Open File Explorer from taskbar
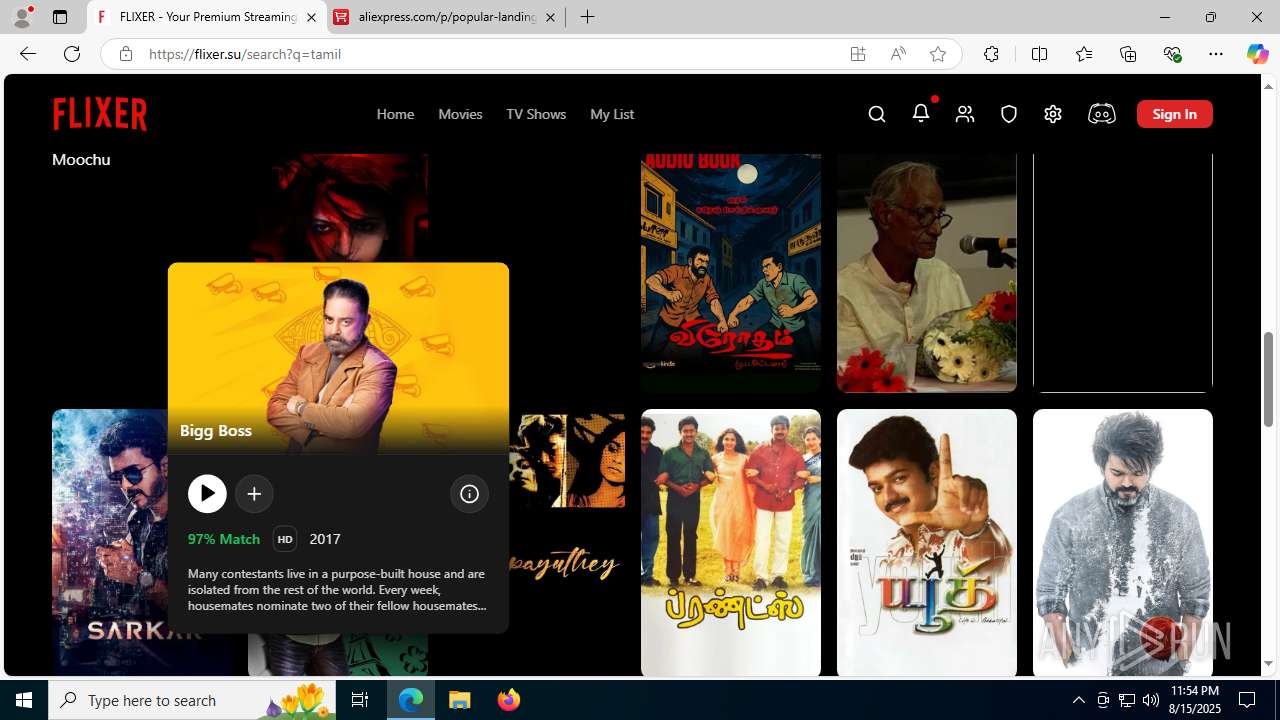 (460, 700)
